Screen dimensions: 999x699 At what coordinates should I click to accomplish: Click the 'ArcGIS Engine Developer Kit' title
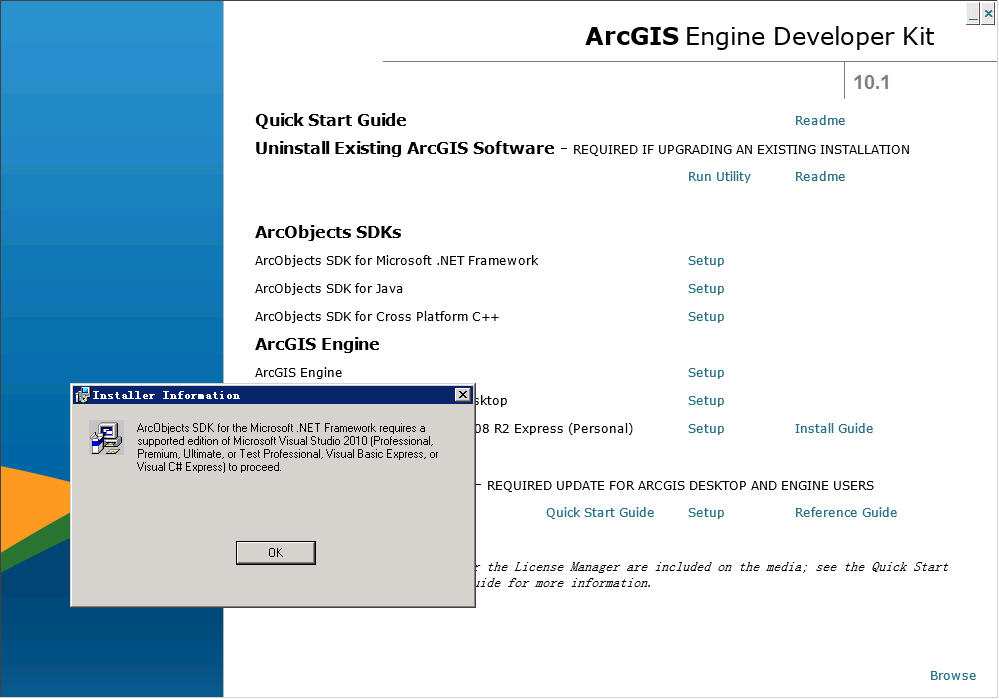759,36
